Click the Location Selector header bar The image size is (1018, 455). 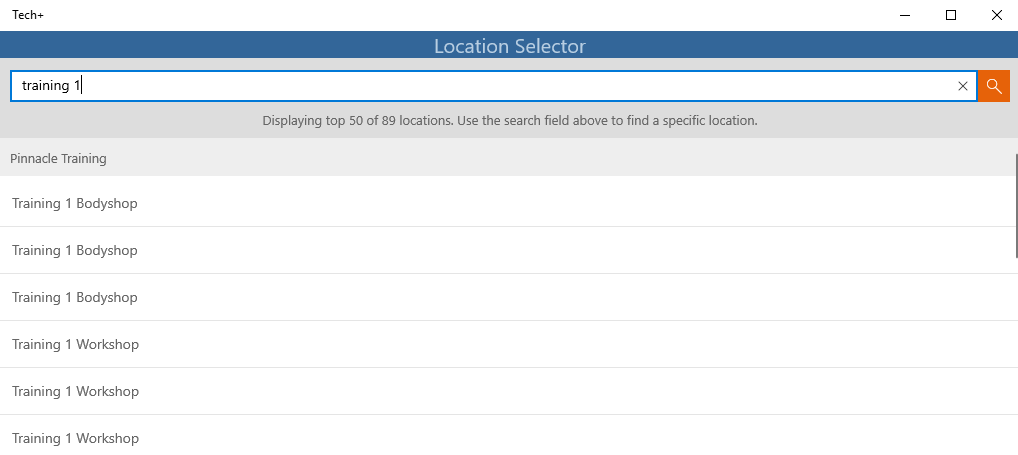click(509, 46)
